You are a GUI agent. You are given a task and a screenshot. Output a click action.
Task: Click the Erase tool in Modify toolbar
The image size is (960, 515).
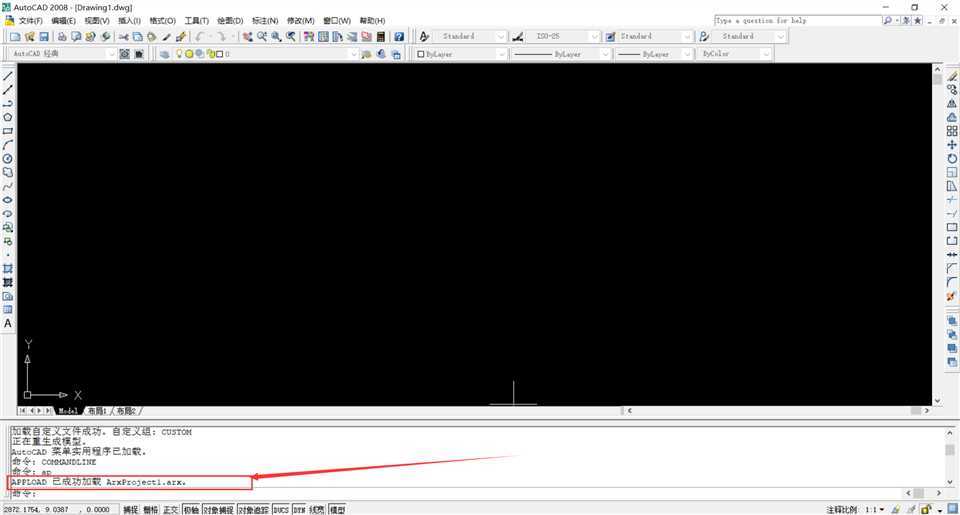coord(952,76)
